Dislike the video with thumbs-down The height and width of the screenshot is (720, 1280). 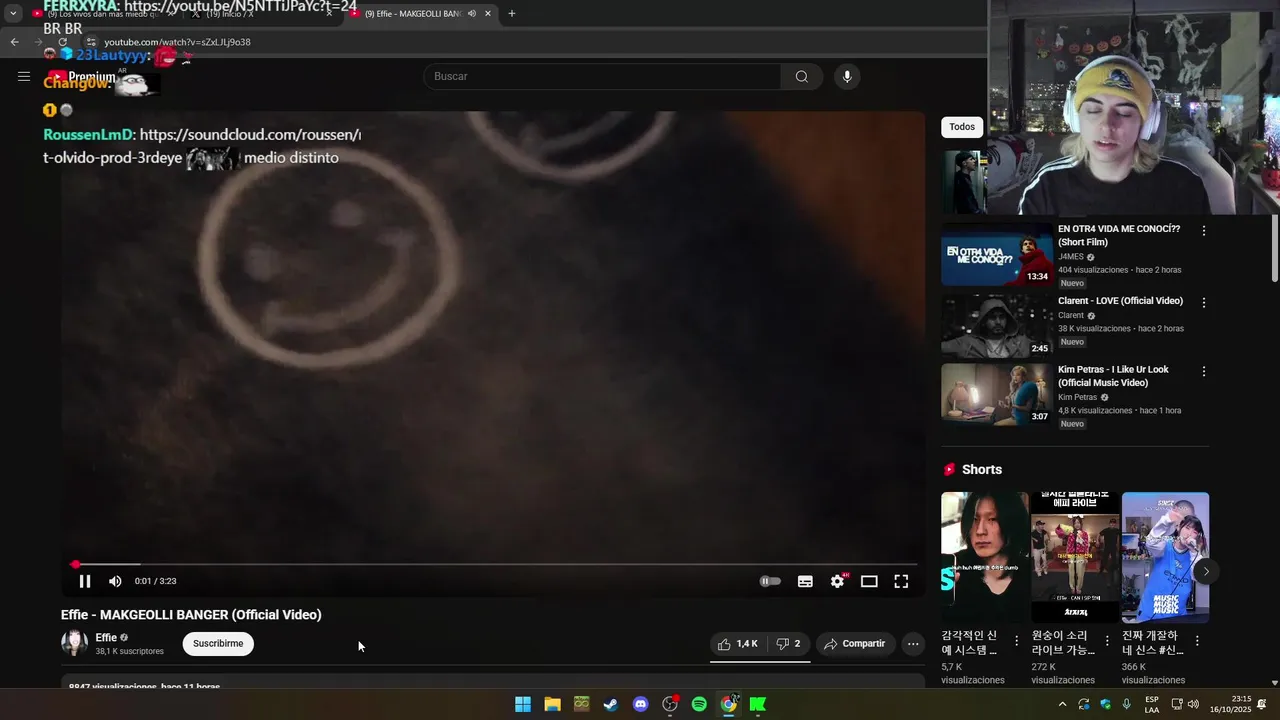click(x=788, y=644)
